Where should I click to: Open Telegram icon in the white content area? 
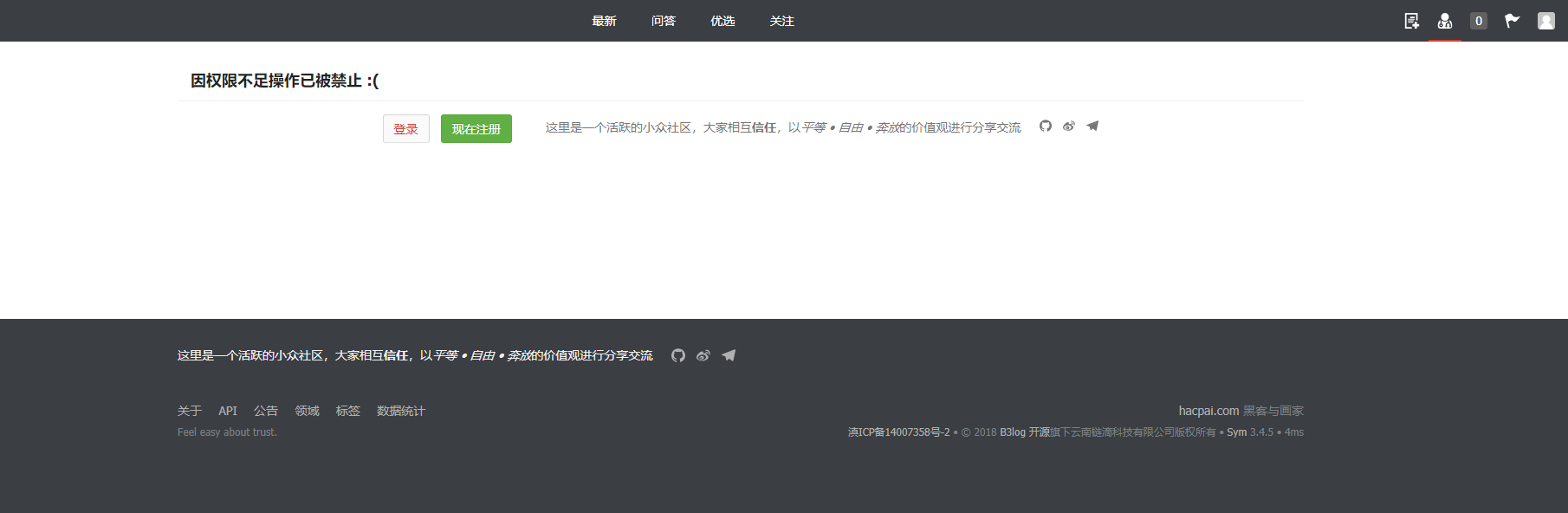(1092, 127)
